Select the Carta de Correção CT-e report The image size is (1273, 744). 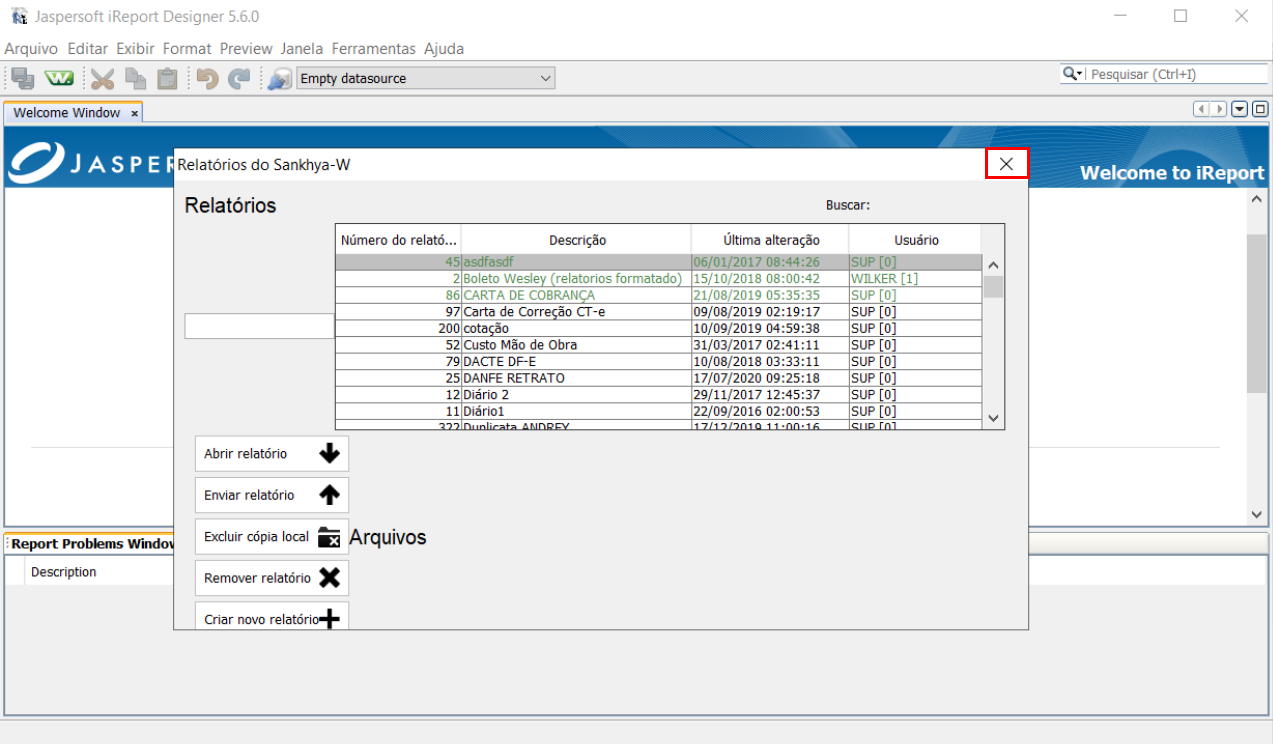(659, 312)
